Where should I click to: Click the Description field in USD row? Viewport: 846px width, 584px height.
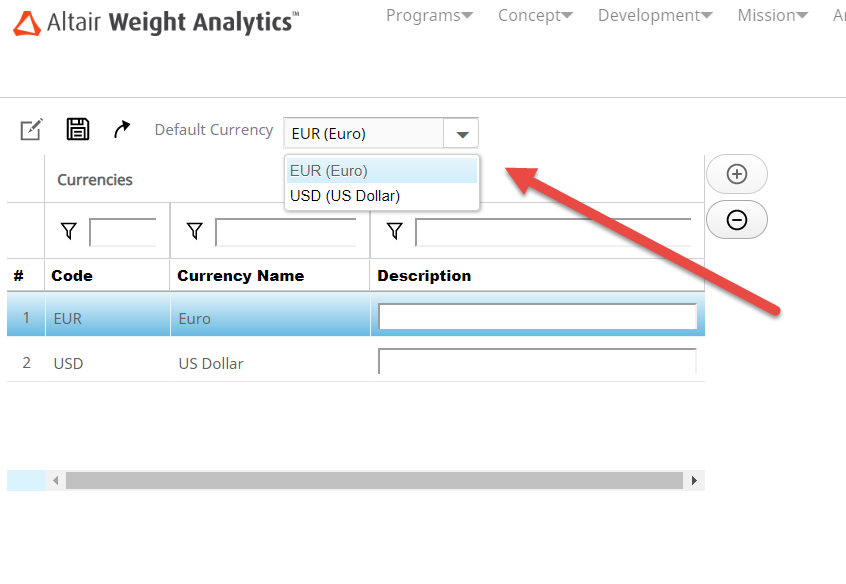coord(537,362)
